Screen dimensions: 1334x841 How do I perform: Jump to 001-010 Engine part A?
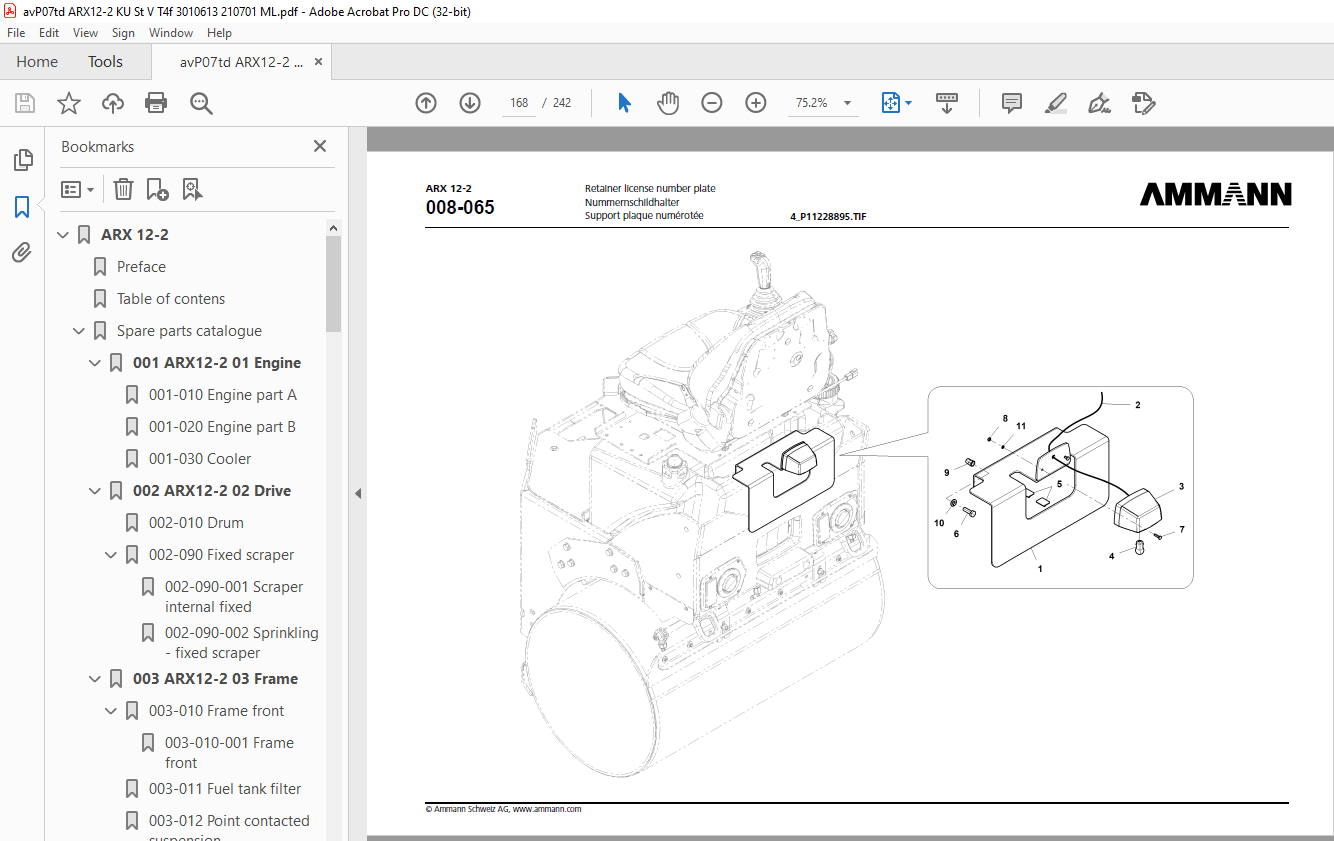(x=223, y=395)
